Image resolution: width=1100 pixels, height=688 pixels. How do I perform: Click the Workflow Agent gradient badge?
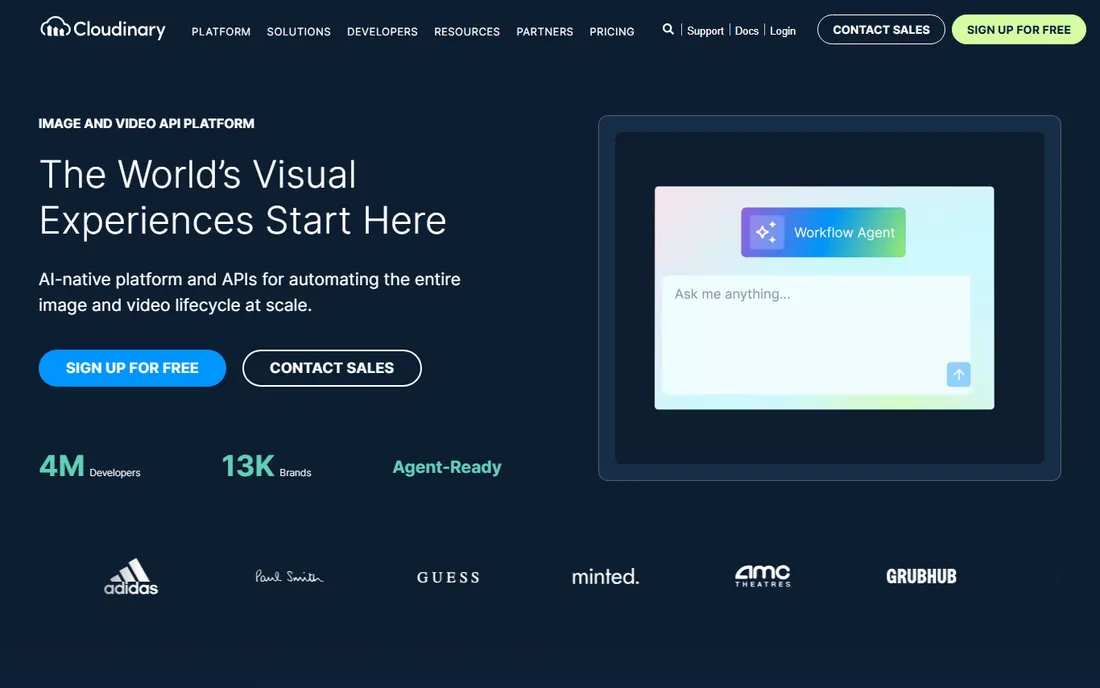click(823, 232)
